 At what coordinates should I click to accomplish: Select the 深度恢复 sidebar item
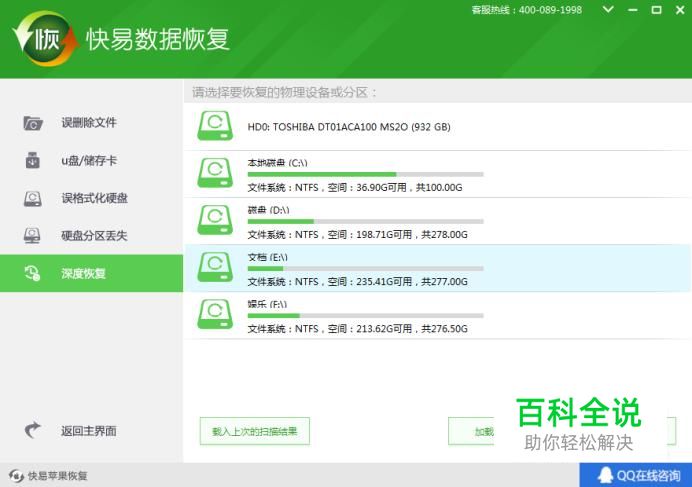(x=91, y=273)
